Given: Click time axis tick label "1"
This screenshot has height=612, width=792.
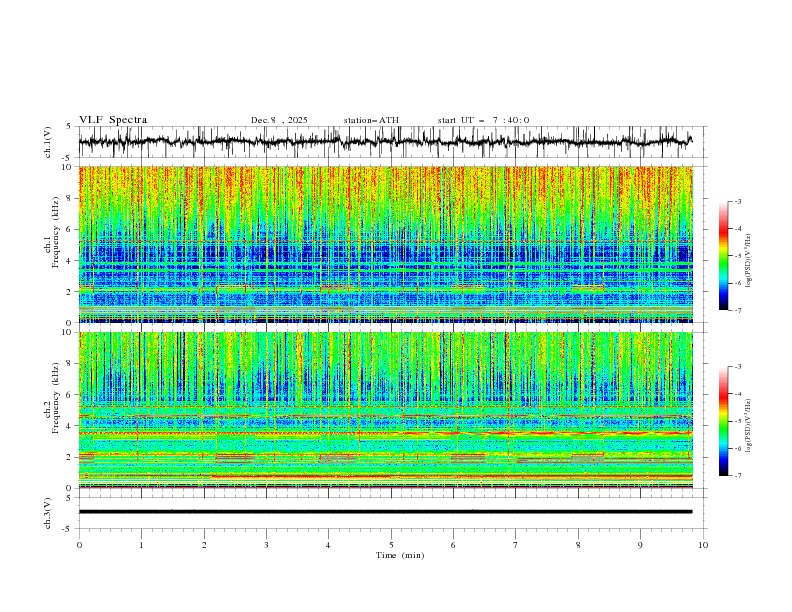Looking at the screenshot, I should (x=141, y=545).
